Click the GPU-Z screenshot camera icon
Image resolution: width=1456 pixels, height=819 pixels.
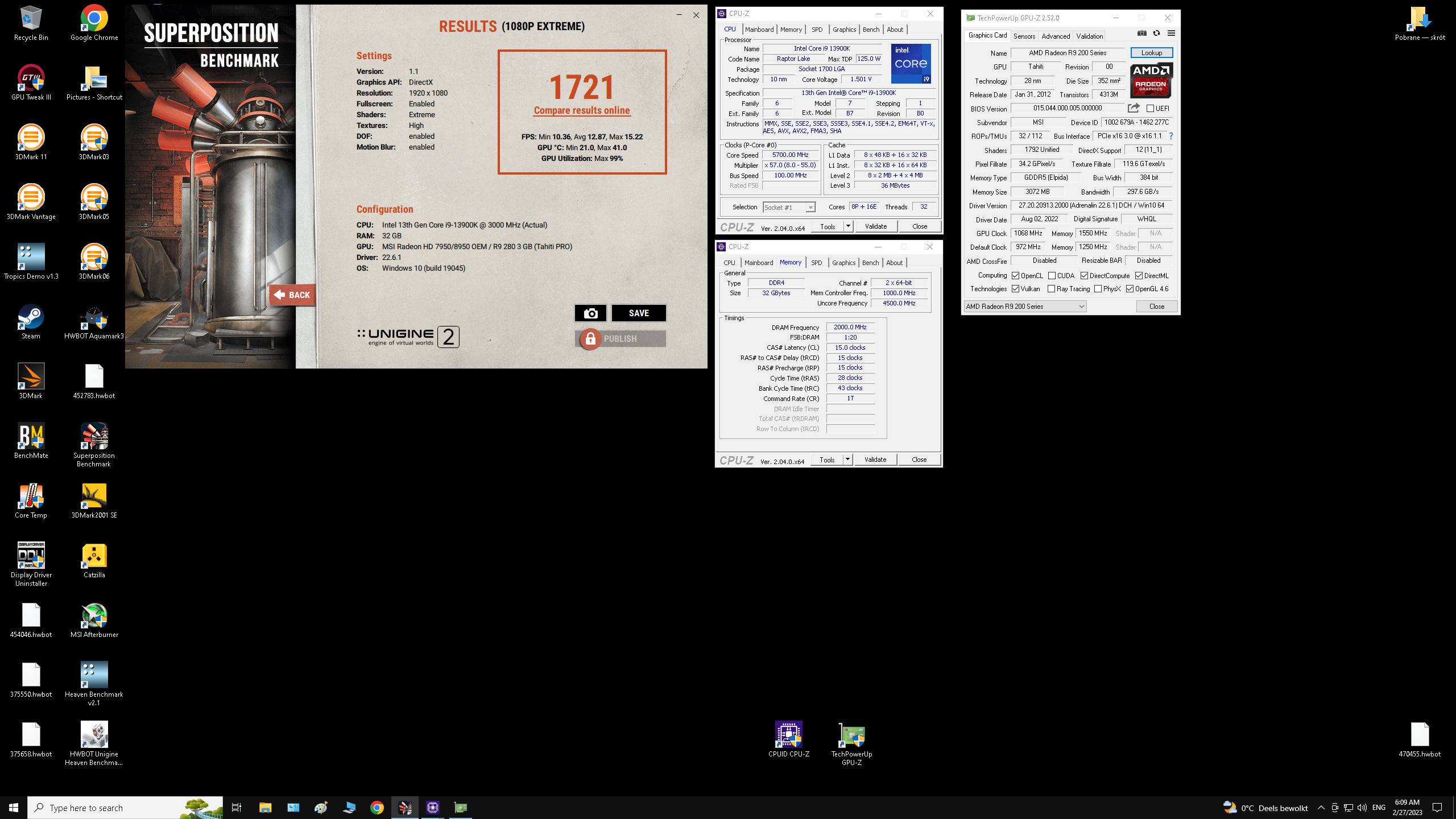coord(1141,33)
